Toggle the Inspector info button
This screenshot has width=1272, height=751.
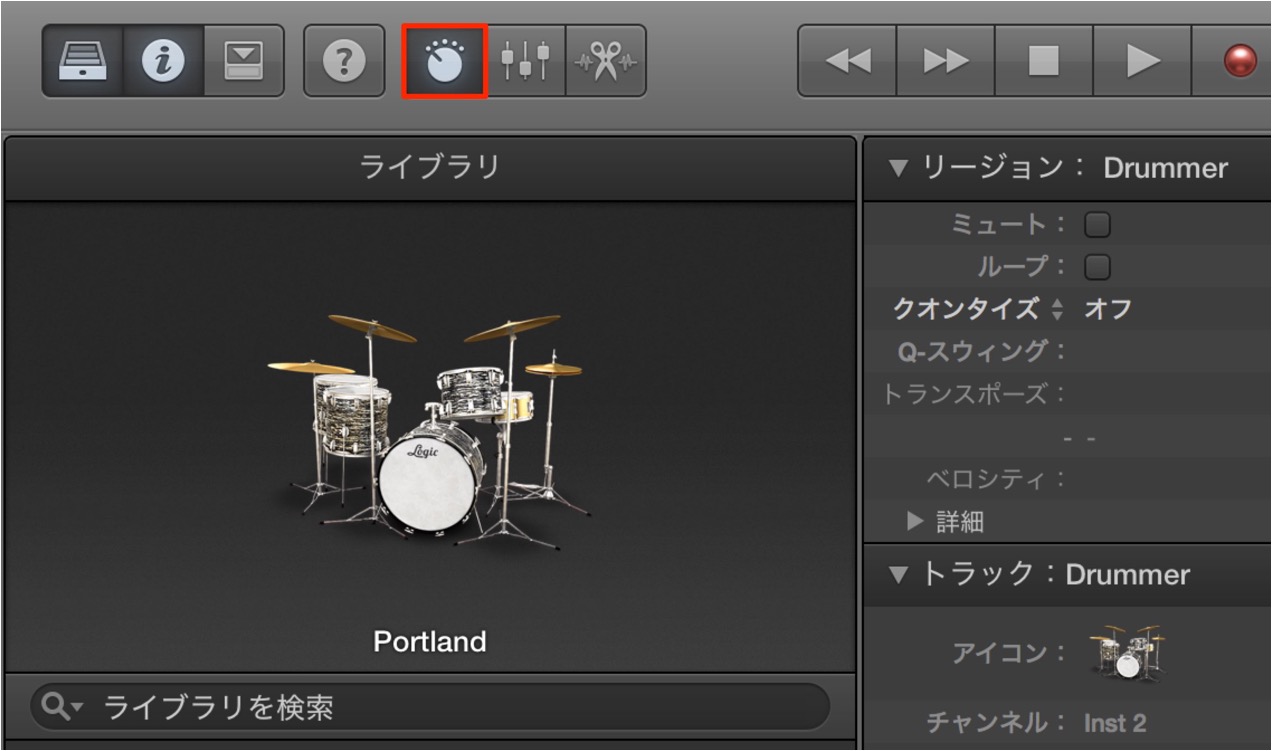(164, 61)
